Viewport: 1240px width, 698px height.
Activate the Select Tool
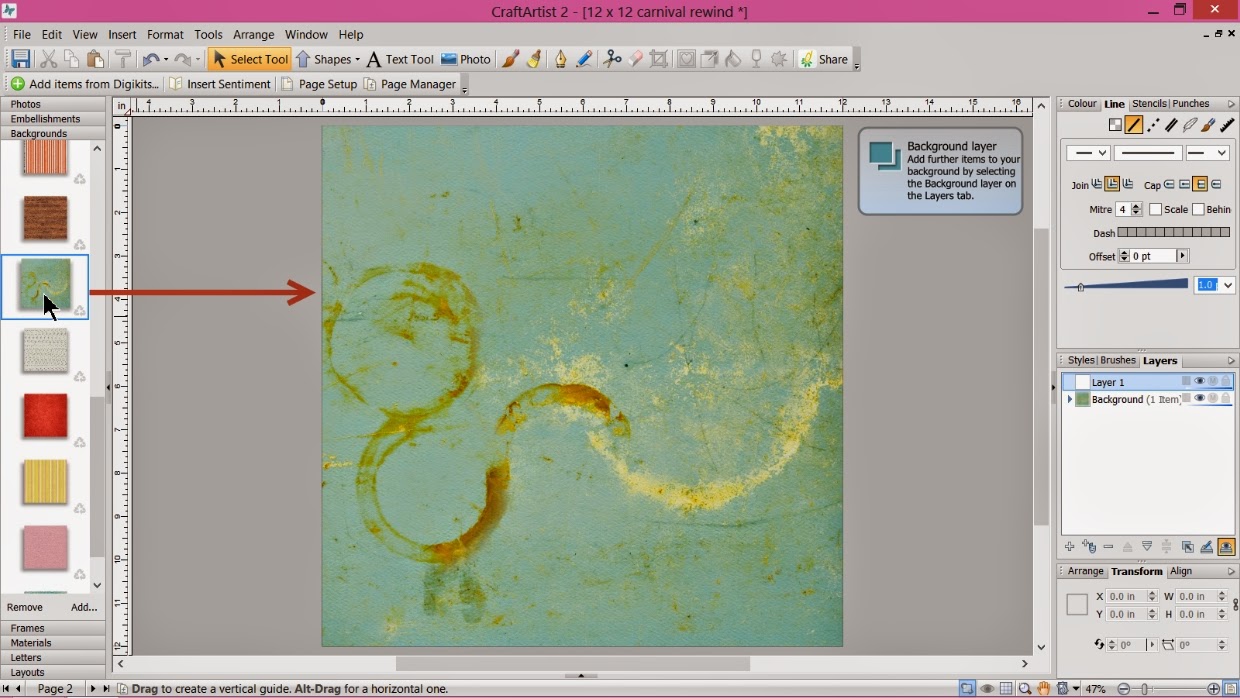coord(249,59)
